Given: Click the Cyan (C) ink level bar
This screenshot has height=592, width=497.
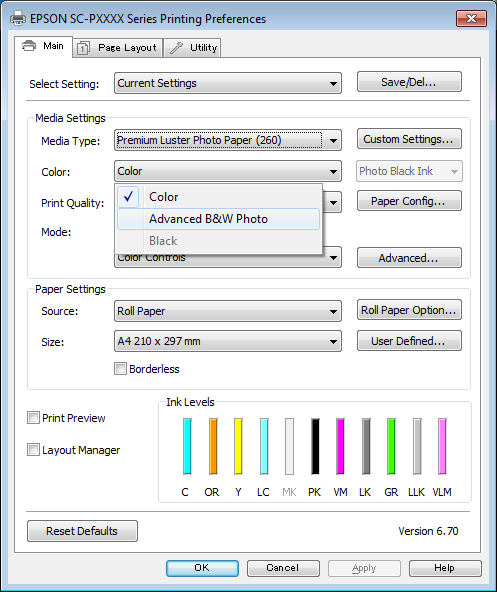Looking at the screenshot, I should 187,446.
